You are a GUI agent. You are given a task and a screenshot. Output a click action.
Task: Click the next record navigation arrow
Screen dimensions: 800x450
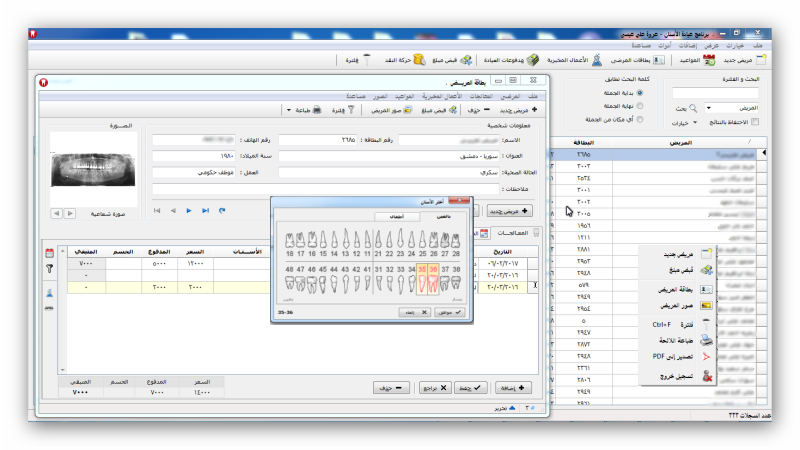pos(189,210)
